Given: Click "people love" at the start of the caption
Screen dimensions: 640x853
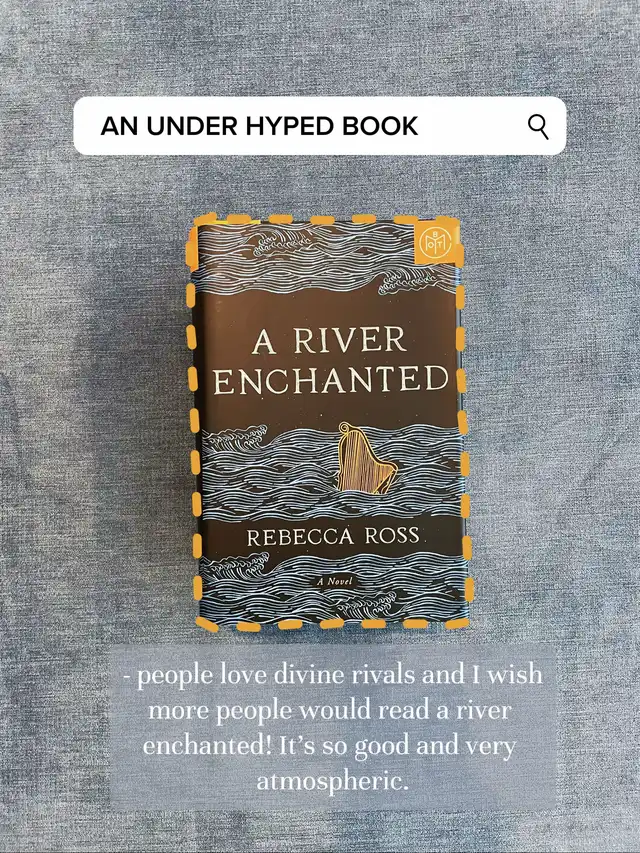Looking at the screenshot, I should [202, 676].
